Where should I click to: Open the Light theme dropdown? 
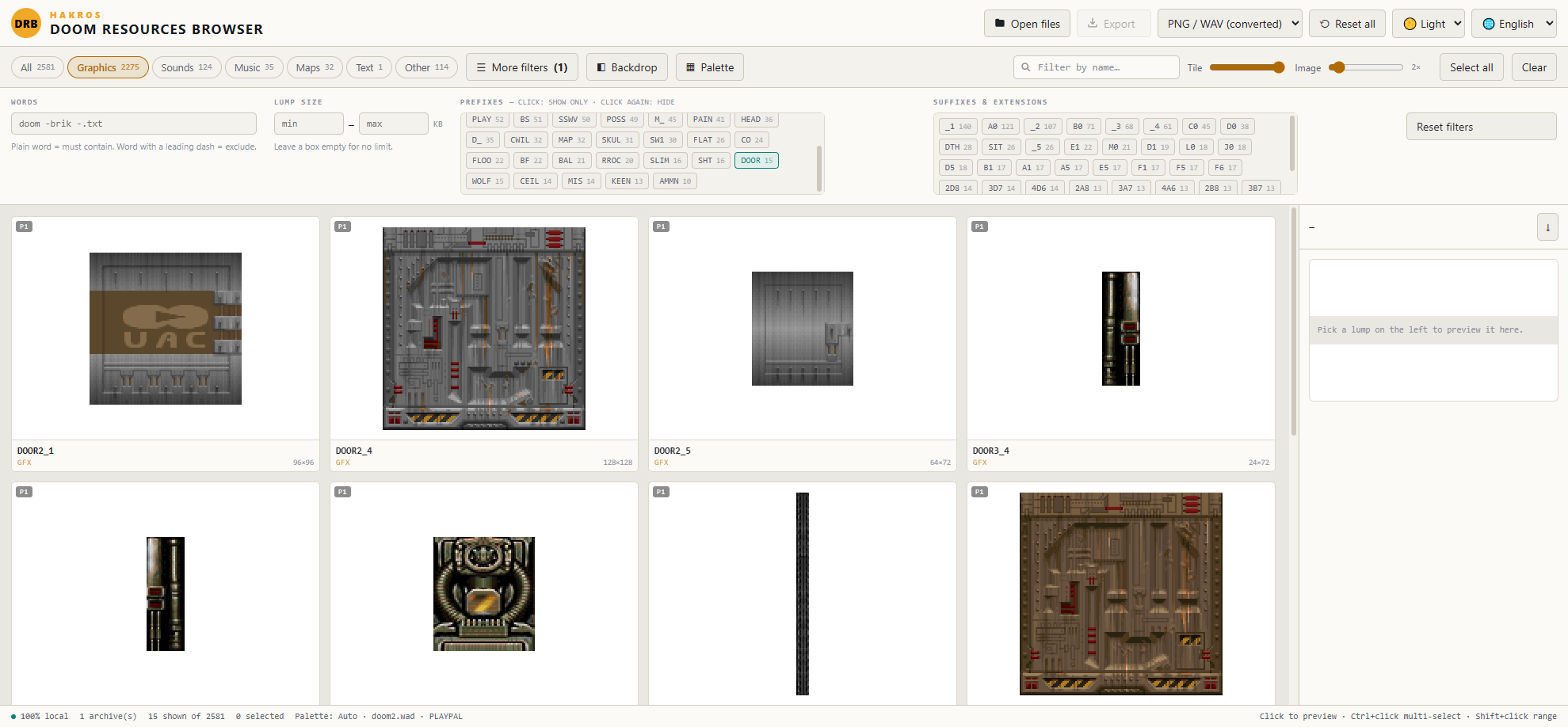pyautogui.click(x=1429, y=24)
